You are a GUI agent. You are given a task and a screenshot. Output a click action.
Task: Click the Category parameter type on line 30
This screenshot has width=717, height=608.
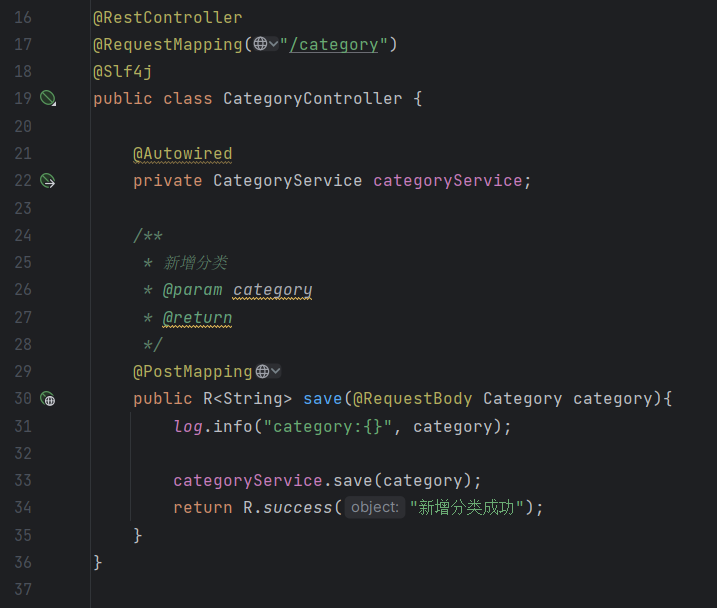pos(523,399)
